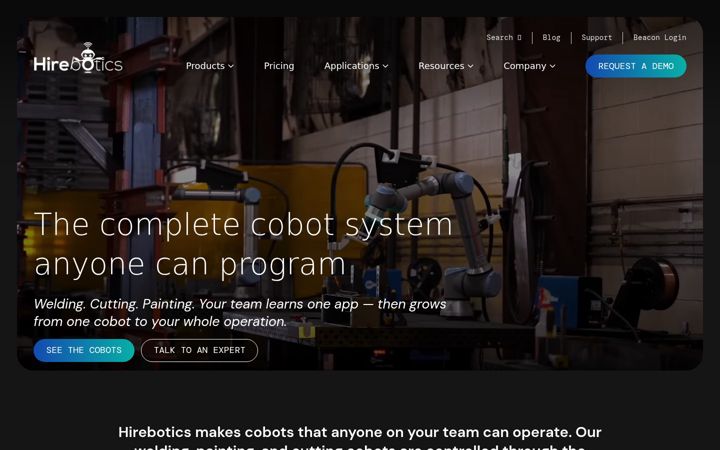Screen dimensions: 720x450
Task: Click the Talk to an Expert button
Action: [x=199, y=350]
